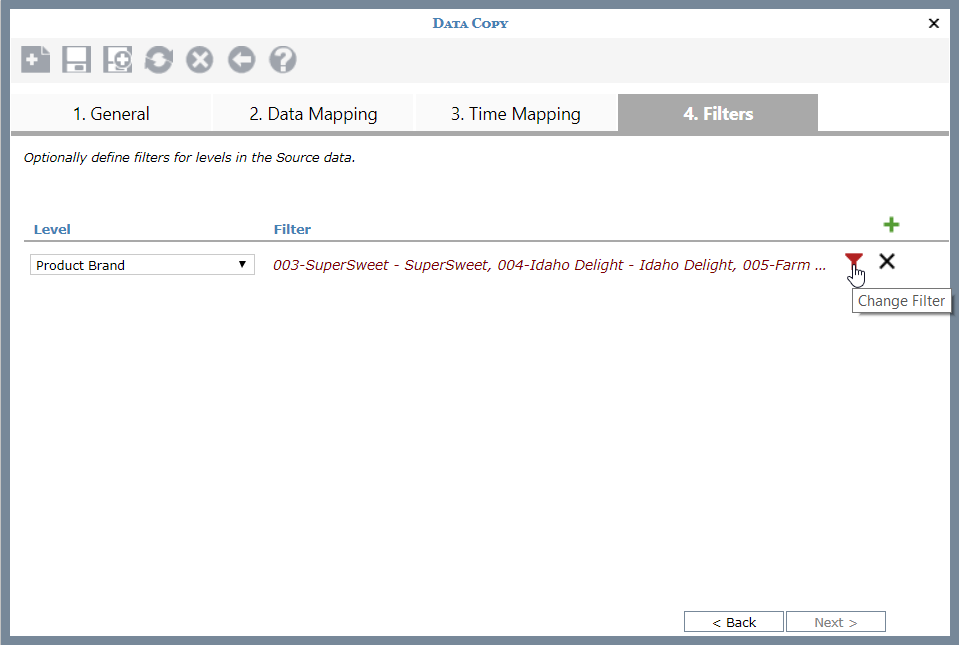Open the 2. Data Mapping tab
The width and height of the screenshot is (959, 645).
[x=313, y=114]
